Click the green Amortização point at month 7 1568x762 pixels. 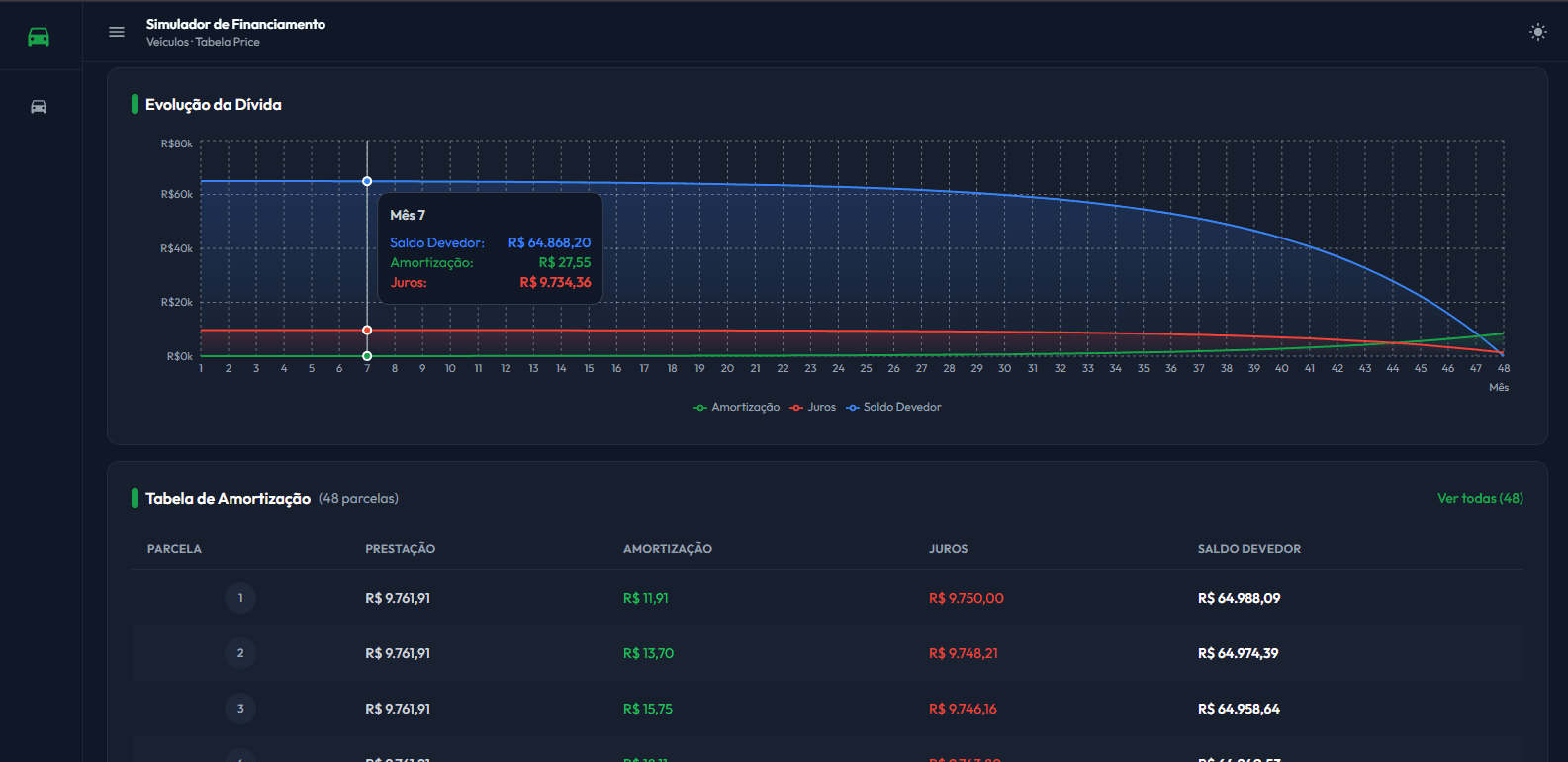[x=367, y=356]
